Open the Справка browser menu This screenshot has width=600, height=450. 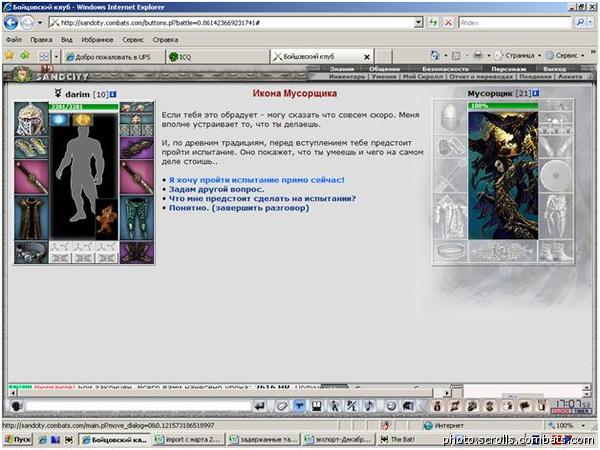point(165,40)
